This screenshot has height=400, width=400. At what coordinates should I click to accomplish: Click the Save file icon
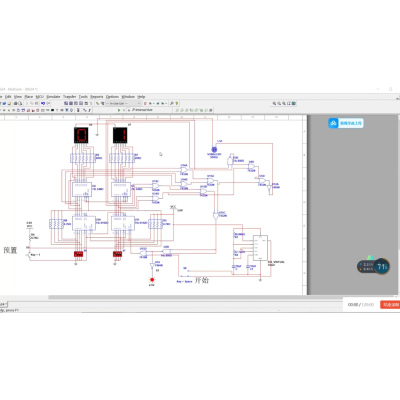point(9,103)
